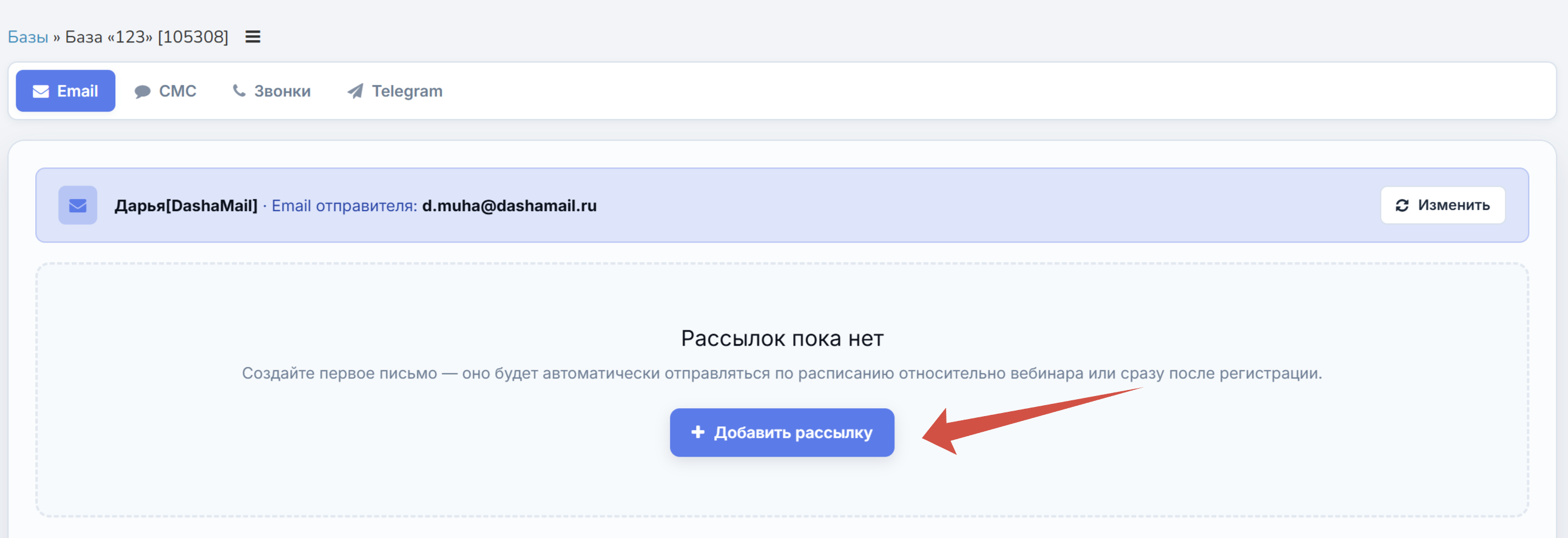Click the sender name Дарья[DashaMail]

pos(186,206)
